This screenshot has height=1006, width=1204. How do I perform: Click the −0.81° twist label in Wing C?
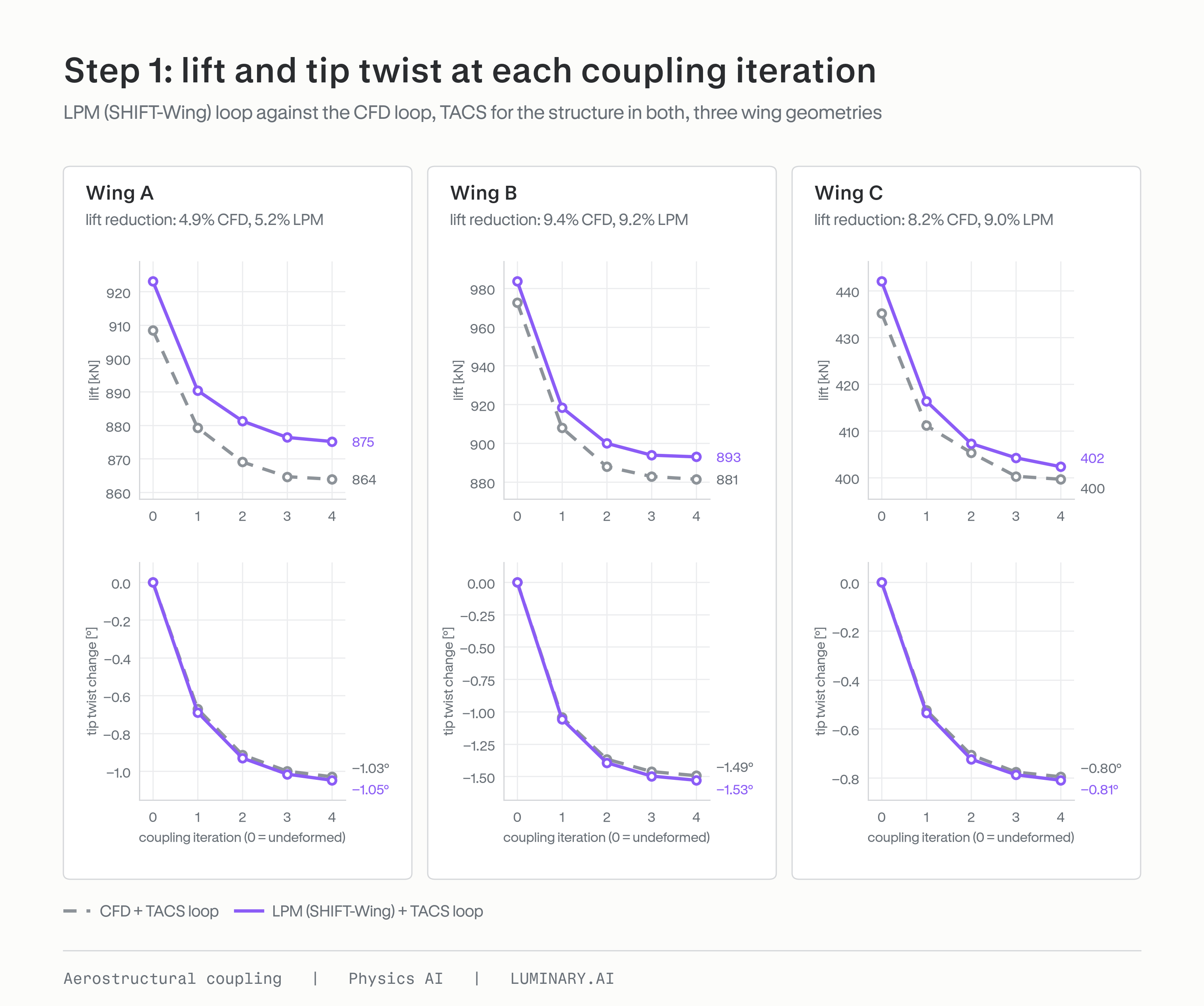(1099, 789)
